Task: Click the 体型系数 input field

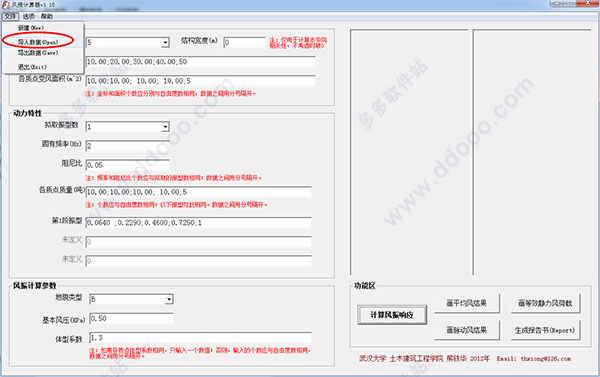Action: [200, 338]
